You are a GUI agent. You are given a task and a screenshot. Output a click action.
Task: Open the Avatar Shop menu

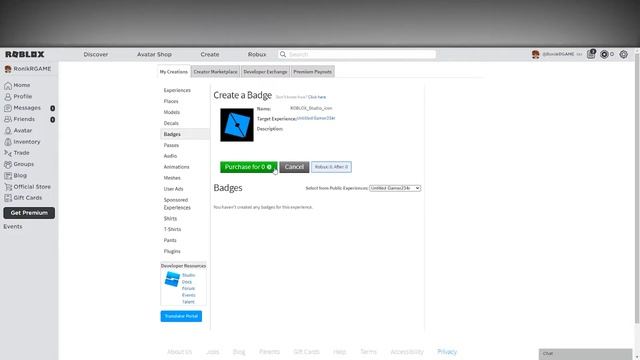click(x=154, y=54)
